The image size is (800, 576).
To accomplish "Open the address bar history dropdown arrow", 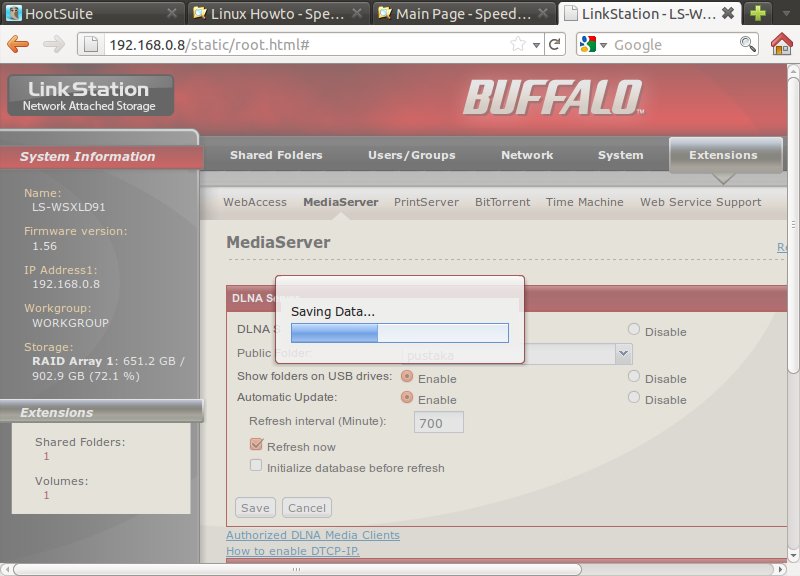I will point(536,45).
